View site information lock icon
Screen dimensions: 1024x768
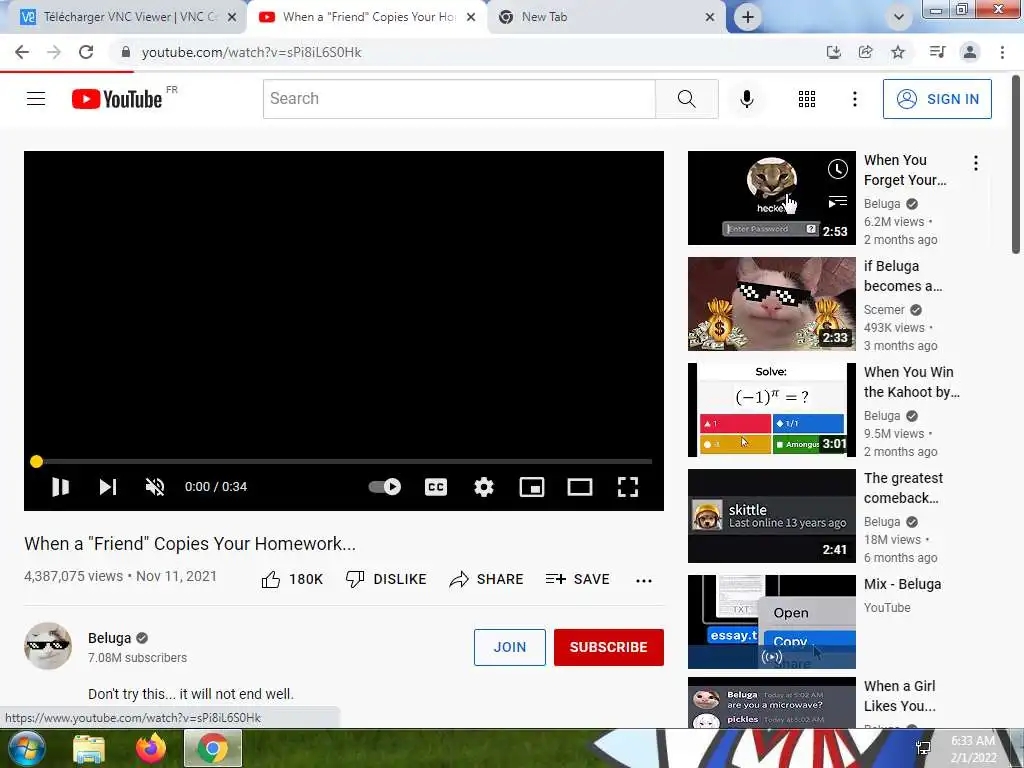point(126,52)
